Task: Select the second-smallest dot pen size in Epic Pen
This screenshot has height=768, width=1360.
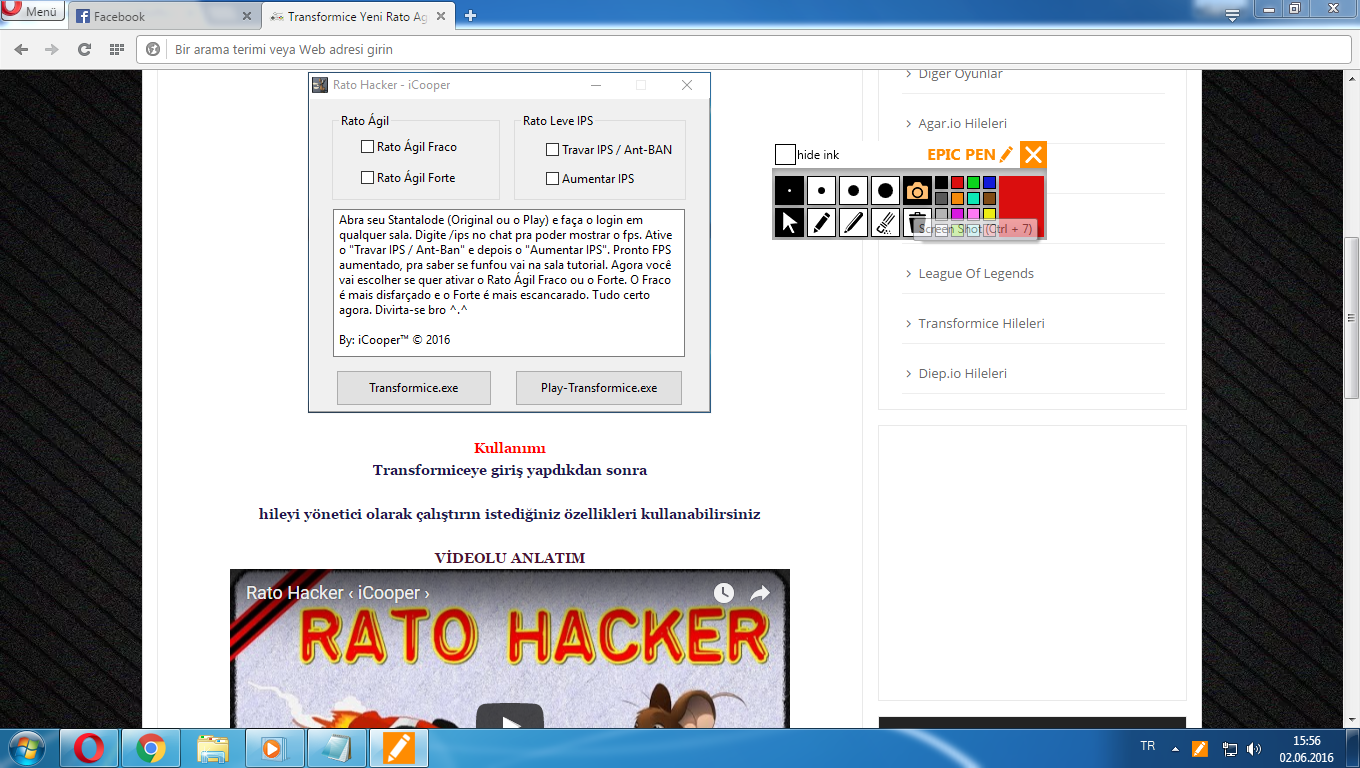Action: 821,190
